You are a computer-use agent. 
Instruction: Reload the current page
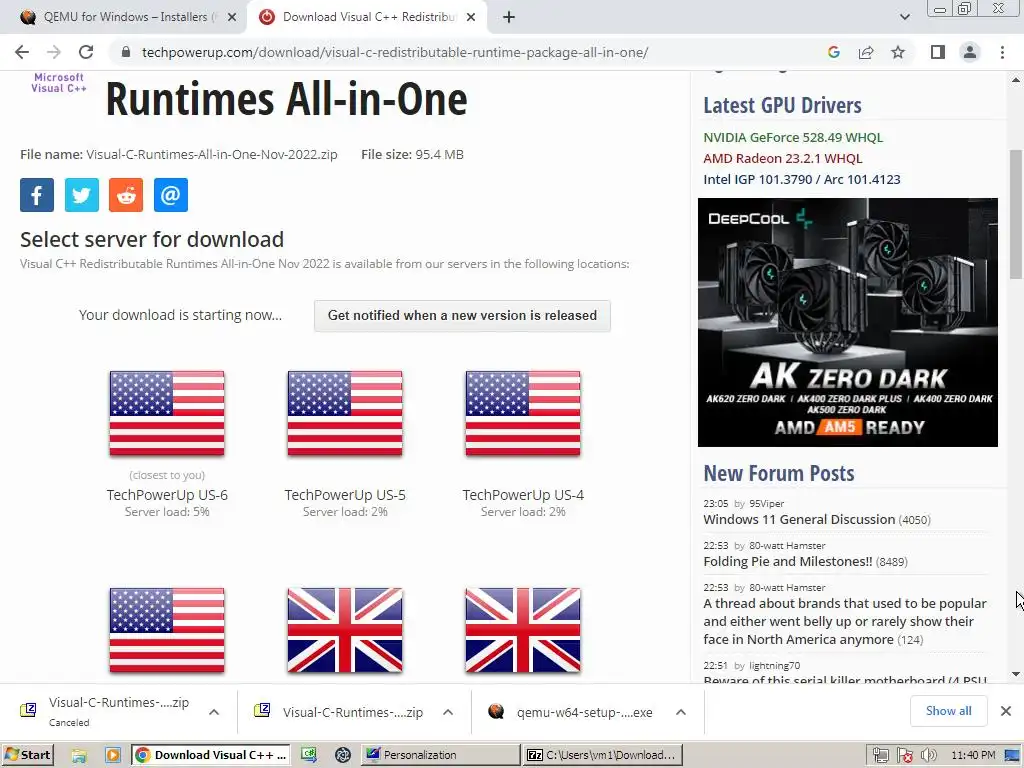pyautogui.click(x=86, y=52)
